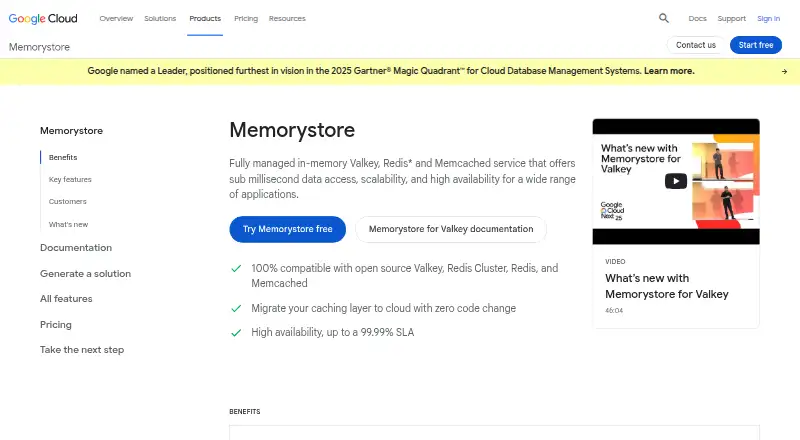Open Documentation in the sidebar

click(x=76, y=248)
